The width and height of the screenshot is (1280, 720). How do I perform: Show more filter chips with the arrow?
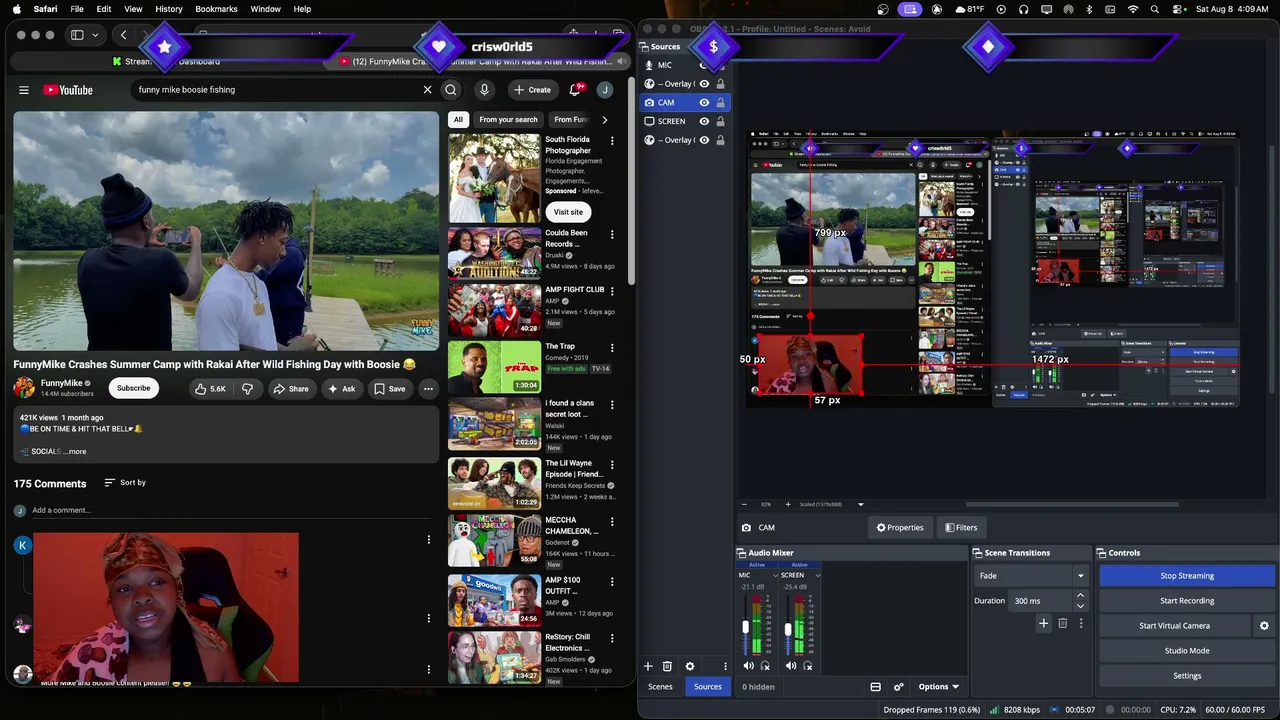pyautogui.click(x=604, y=120)
